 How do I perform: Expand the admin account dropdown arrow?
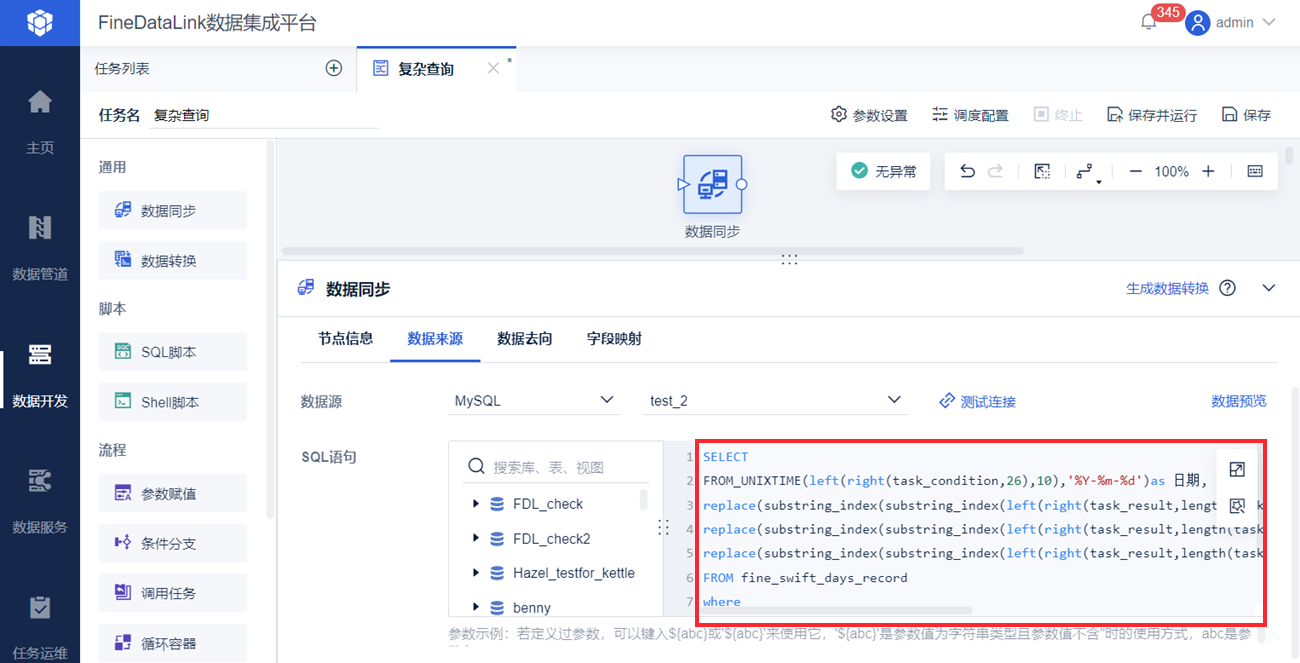1269,22
